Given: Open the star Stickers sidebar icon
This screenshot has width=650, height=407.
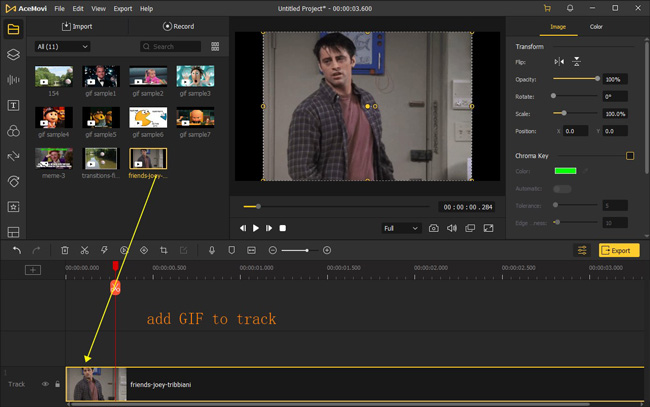Looking at the screenshot, I should point(13,207).
